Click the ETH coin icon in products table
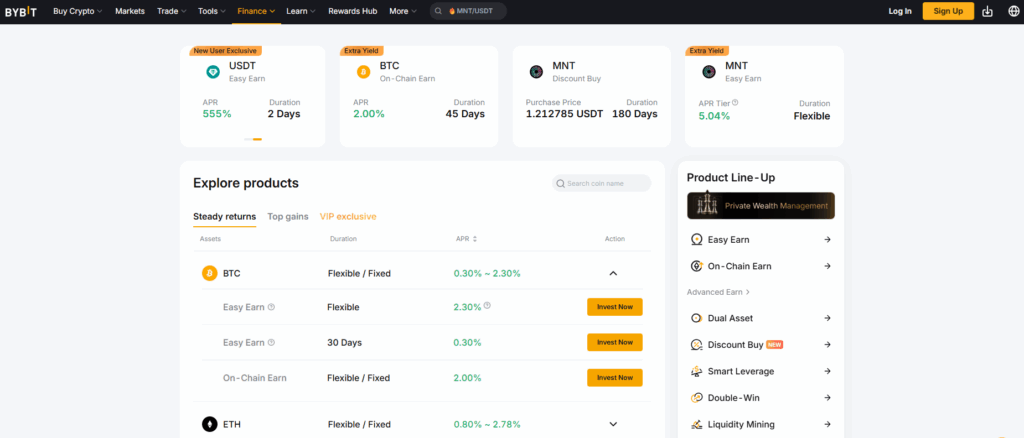This screenshot has height=438, width=1024. pos(209,424)
